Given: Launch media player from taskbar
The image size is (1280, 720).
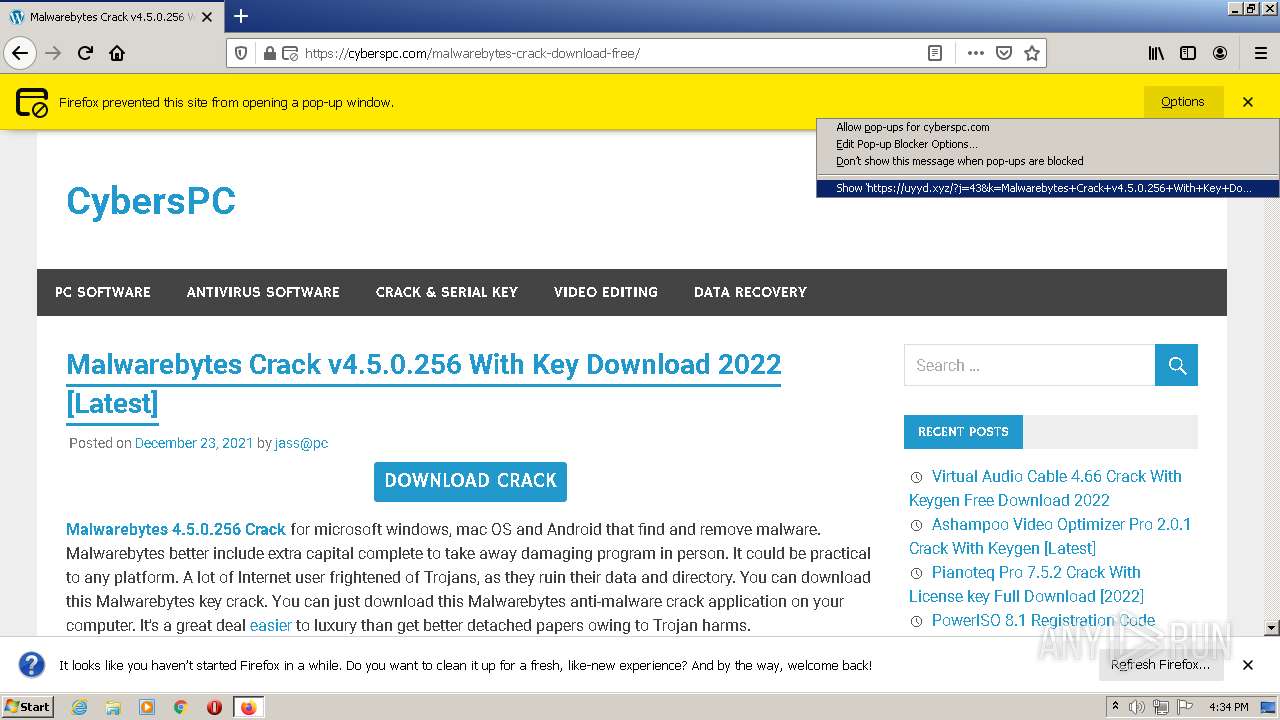Looking at the screenshot, I should click(147, 707).
